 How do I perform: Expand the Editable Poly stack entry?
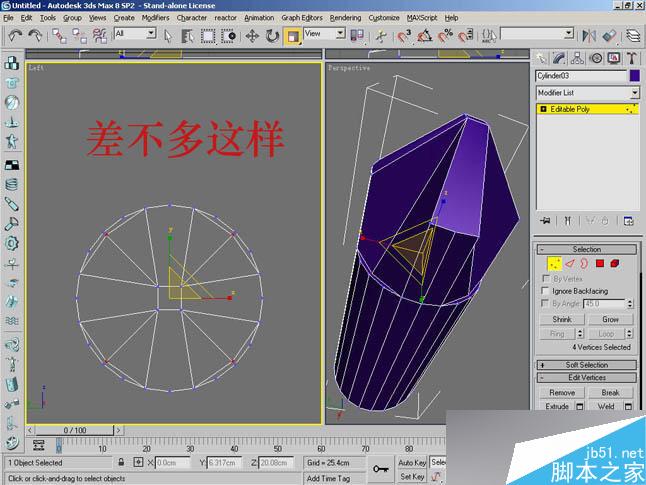click(543, 109)
